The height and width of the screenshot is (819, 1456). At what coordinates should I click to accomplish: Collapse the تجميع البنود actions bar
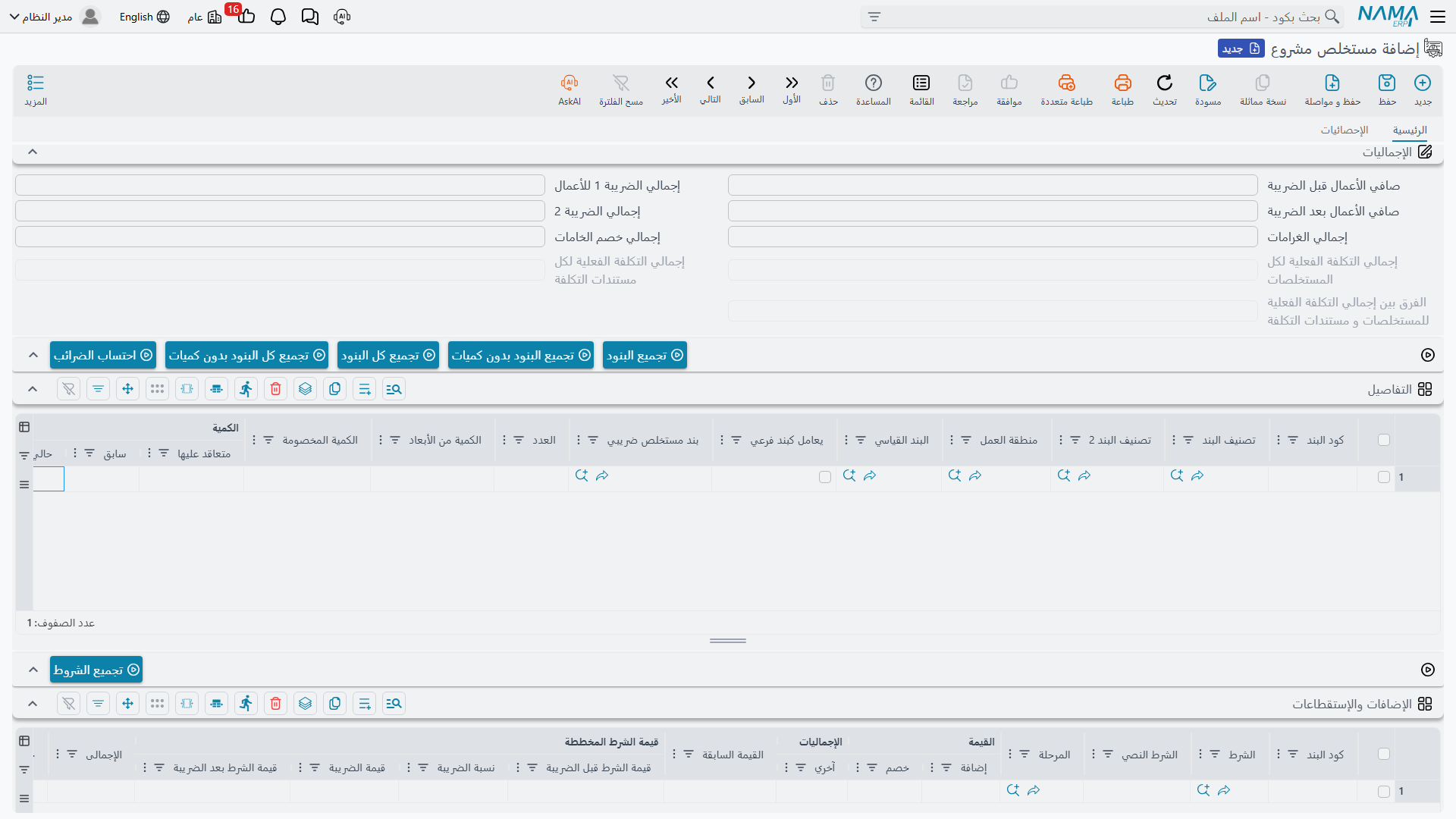click(x=33, y=355)
